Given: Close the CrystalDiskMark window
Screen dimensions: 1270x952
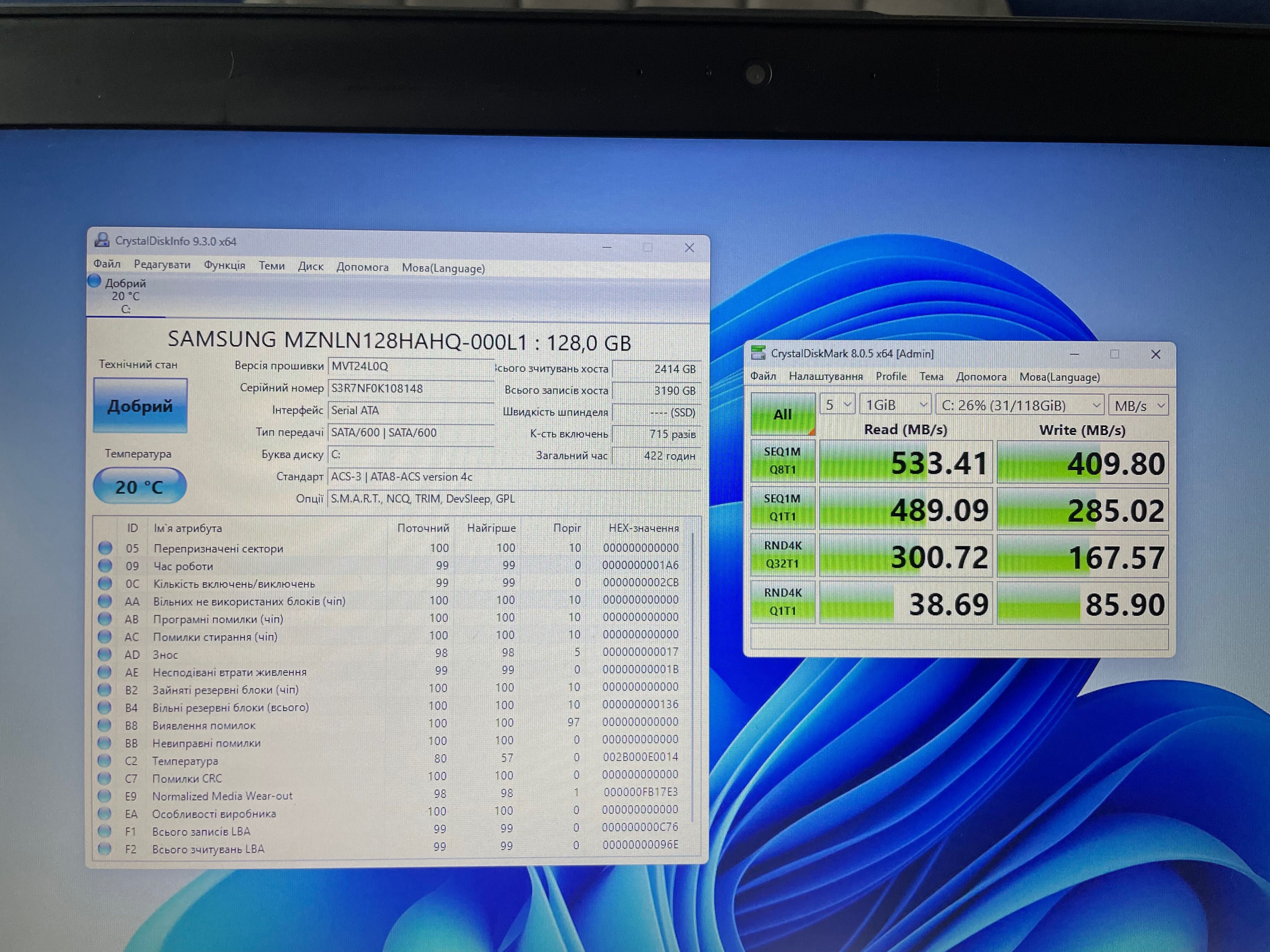Looking at the screenshot, I should tap(1156, 354).
